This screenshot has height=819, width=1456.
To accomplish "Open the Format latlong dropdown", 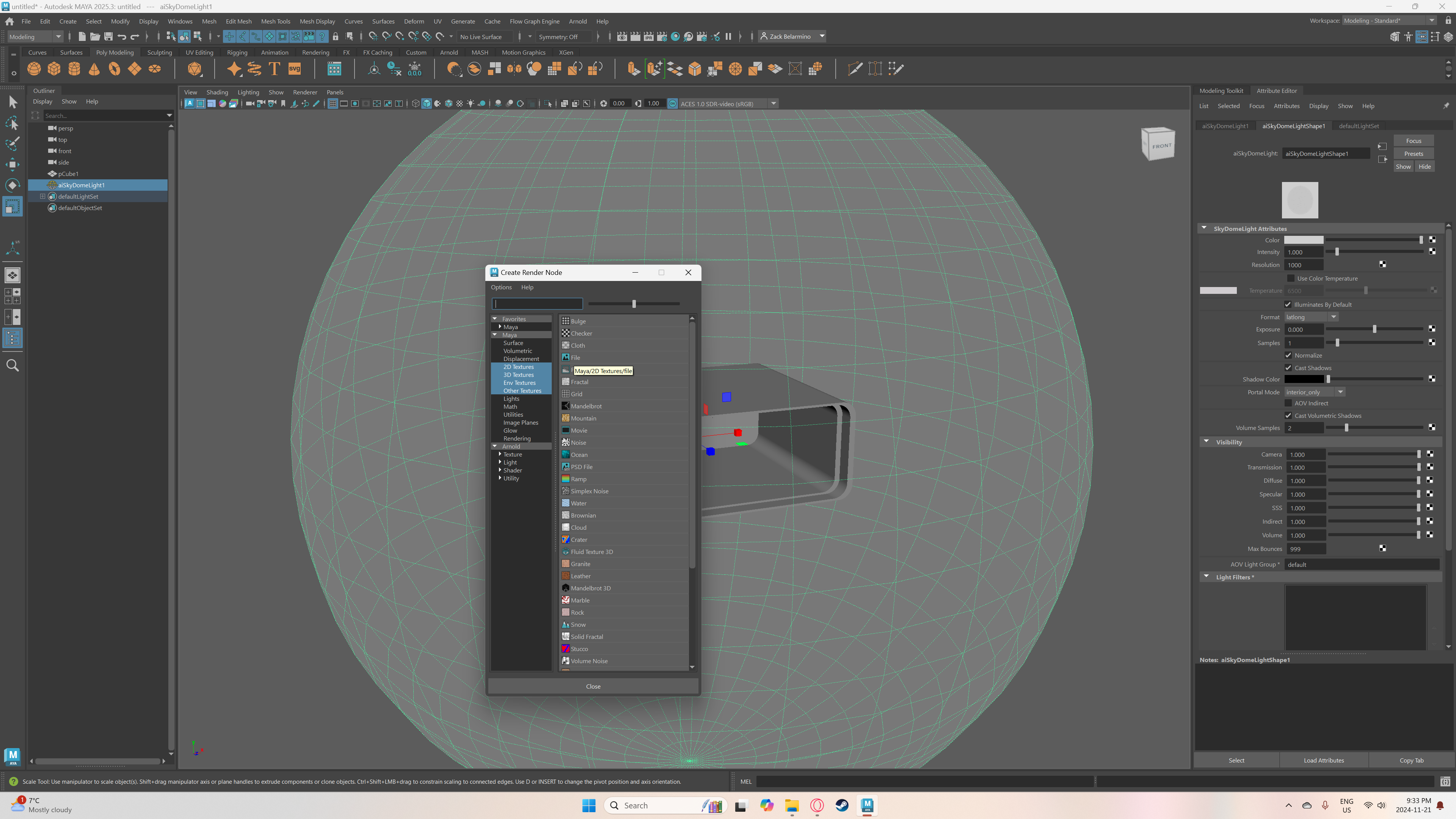I will point(1311,317).
